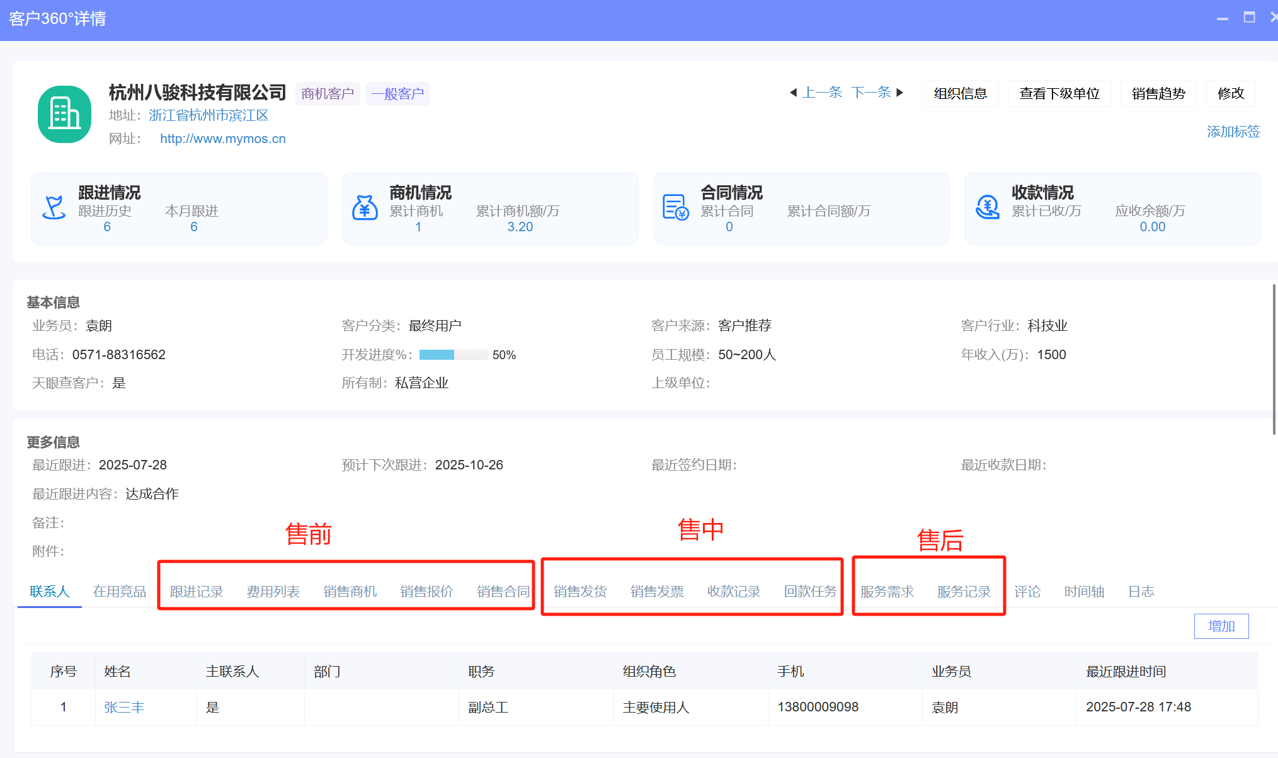Click the money bag icon for 商机情况
This screenshot has height=758, width=1278.
point(365,207)
